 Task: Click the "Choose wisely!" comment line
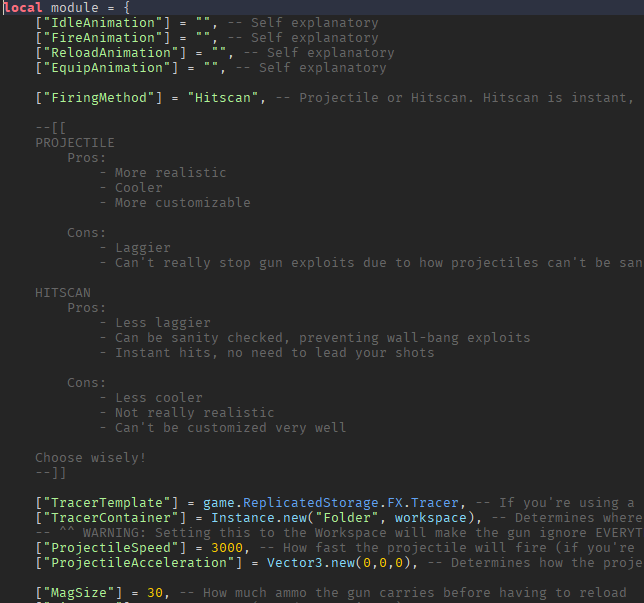[x=90, y=458]
